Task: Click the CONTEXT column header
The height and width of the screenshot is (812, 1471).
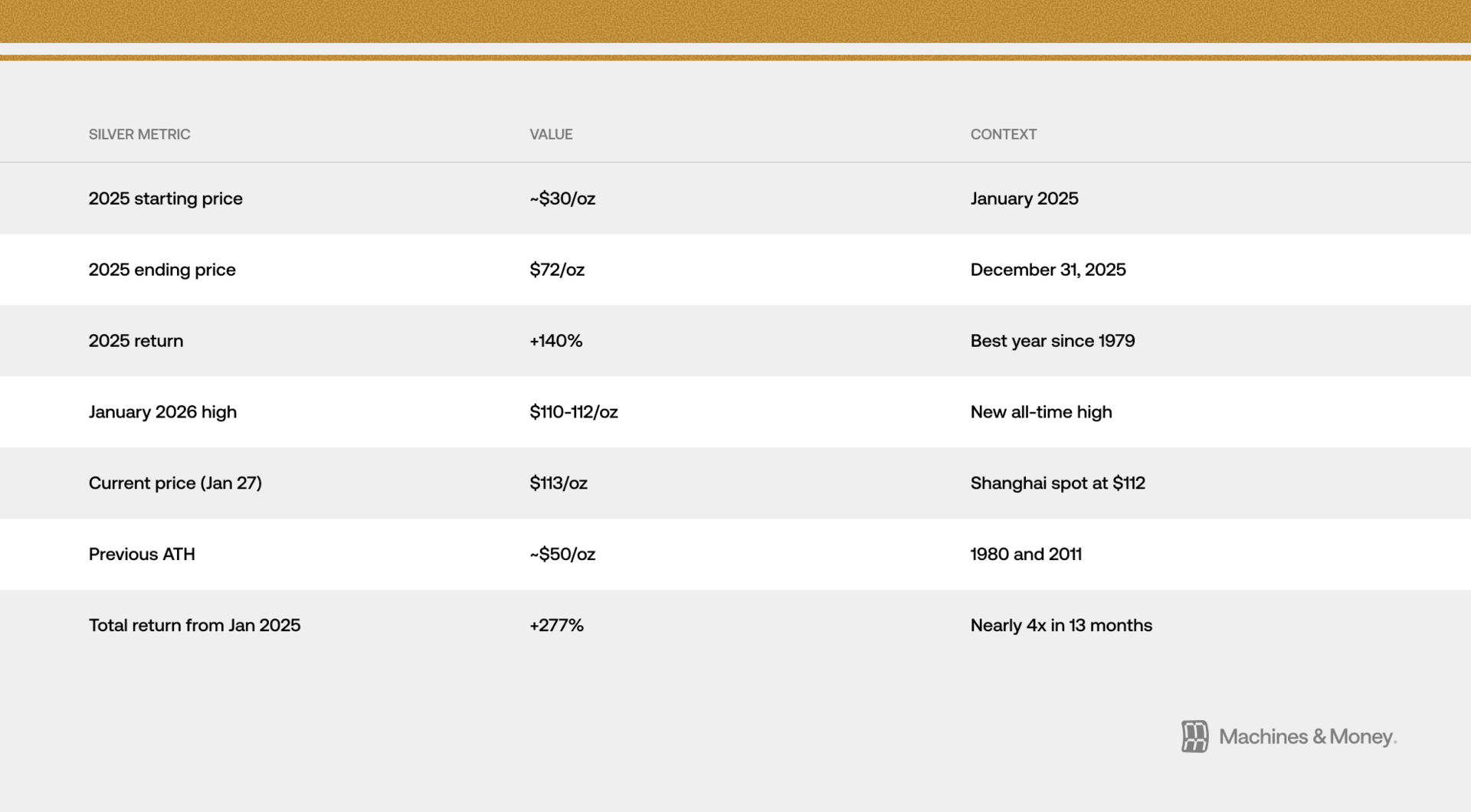Action: click(x=1004, y=134)
